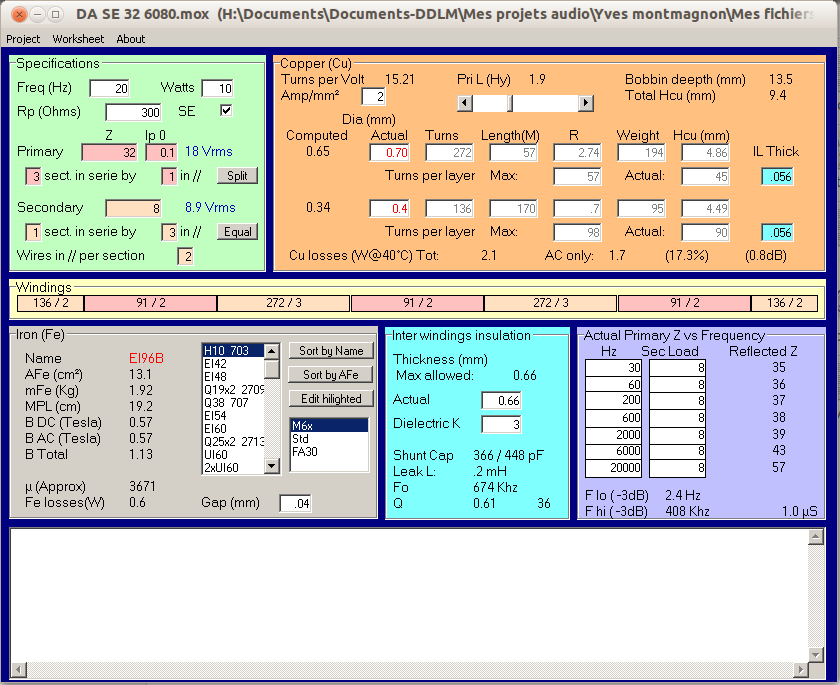The height and width of the screenshot is (685, 840).
Task: Click the core list scrollbar thumb
Action: [272, 369]
